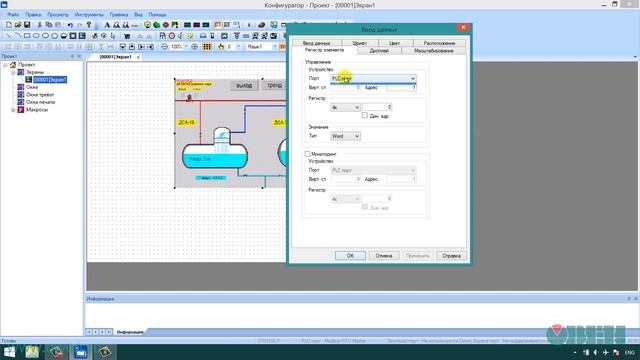Select the Rectangle drawing tool
Image resolution: width=640 pixels, height=360 pixels.
coord(27,36)
